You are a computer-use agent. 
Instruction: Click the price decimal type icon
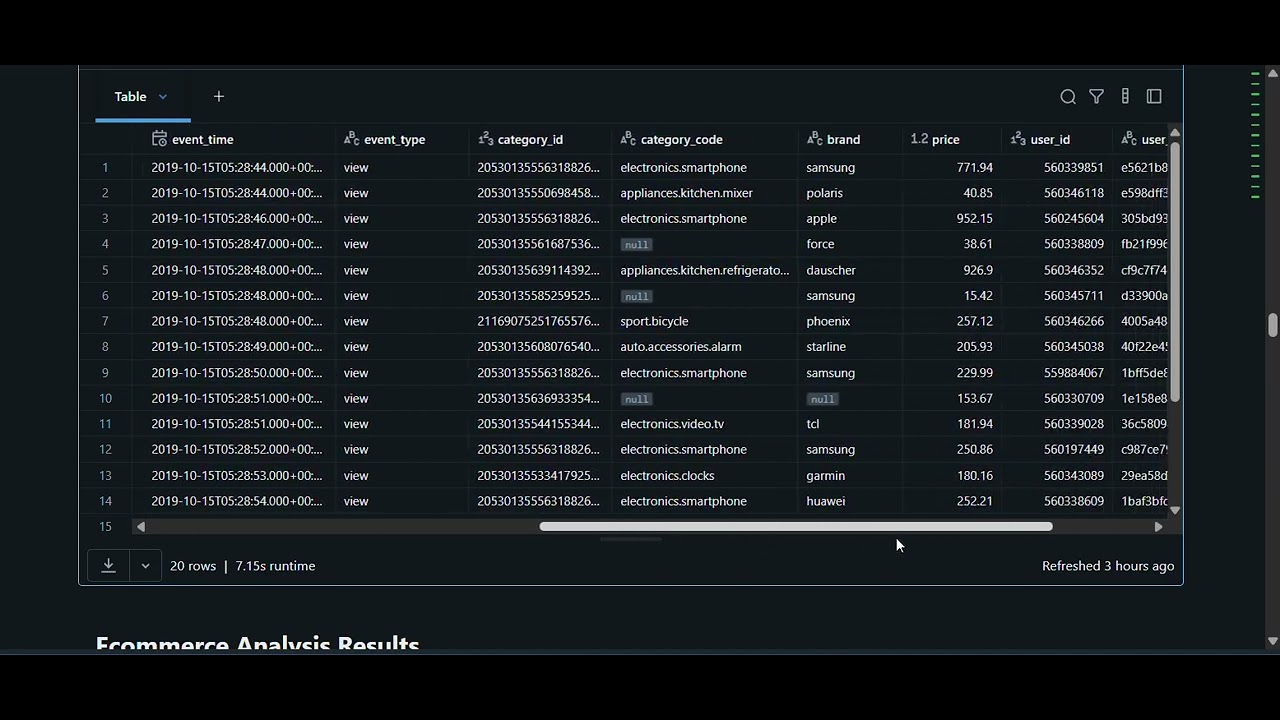[919, 139]
